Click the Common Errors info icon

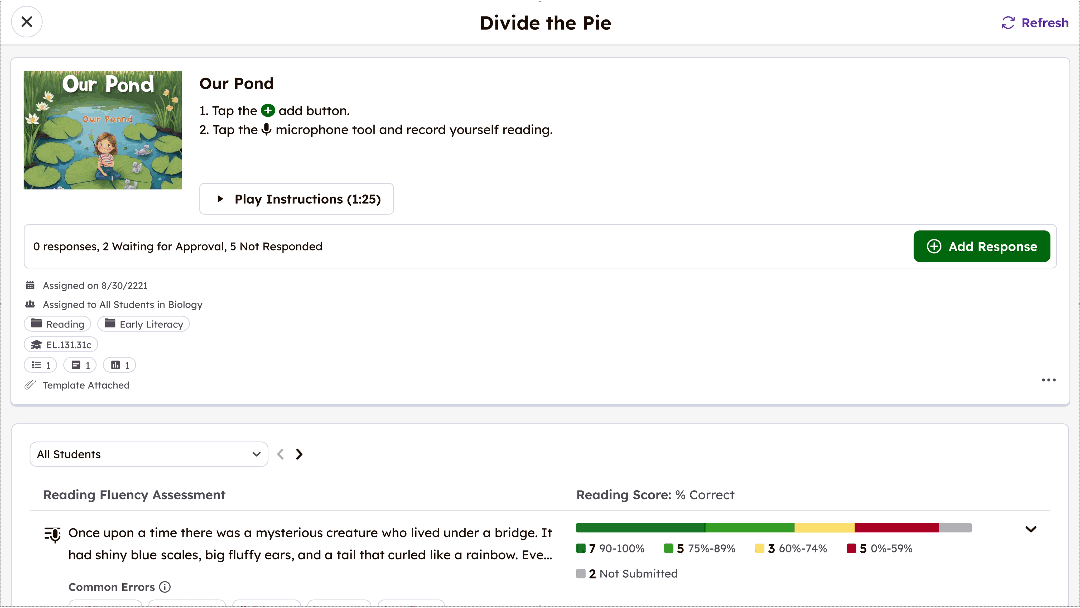[x=165, y=587]
